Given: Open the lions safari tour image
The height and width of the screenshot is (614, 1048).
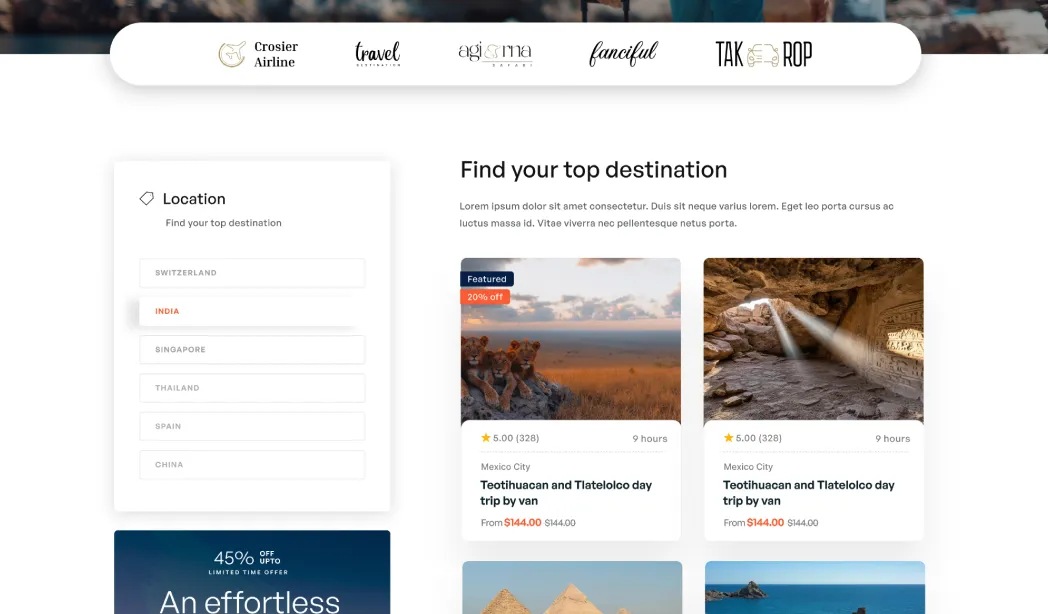Looking at the screenshot, I should [x=571, y=339].
